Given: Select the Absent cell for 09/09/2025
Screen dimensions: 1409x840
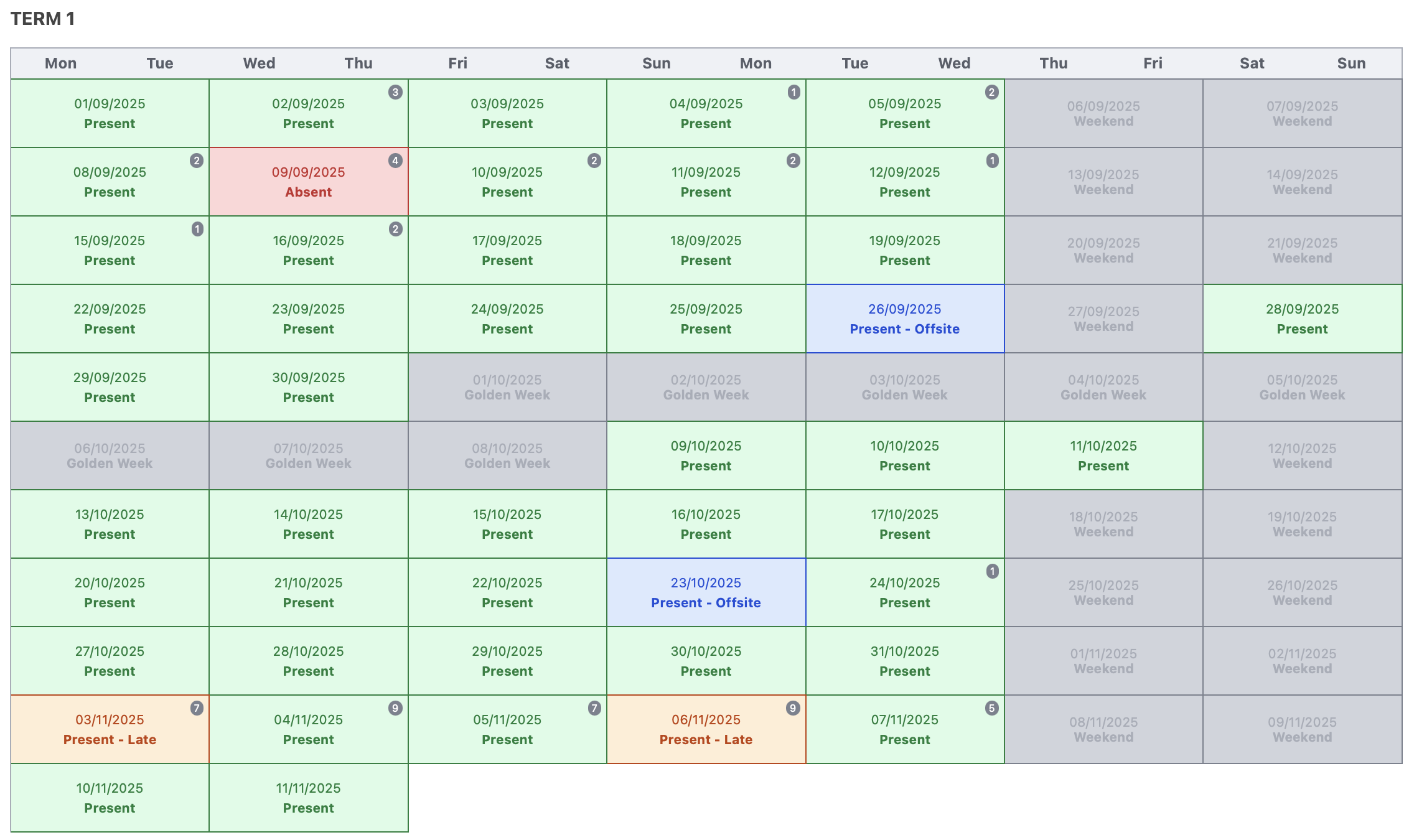Looking at the screenshot, I should coord(308,182).
